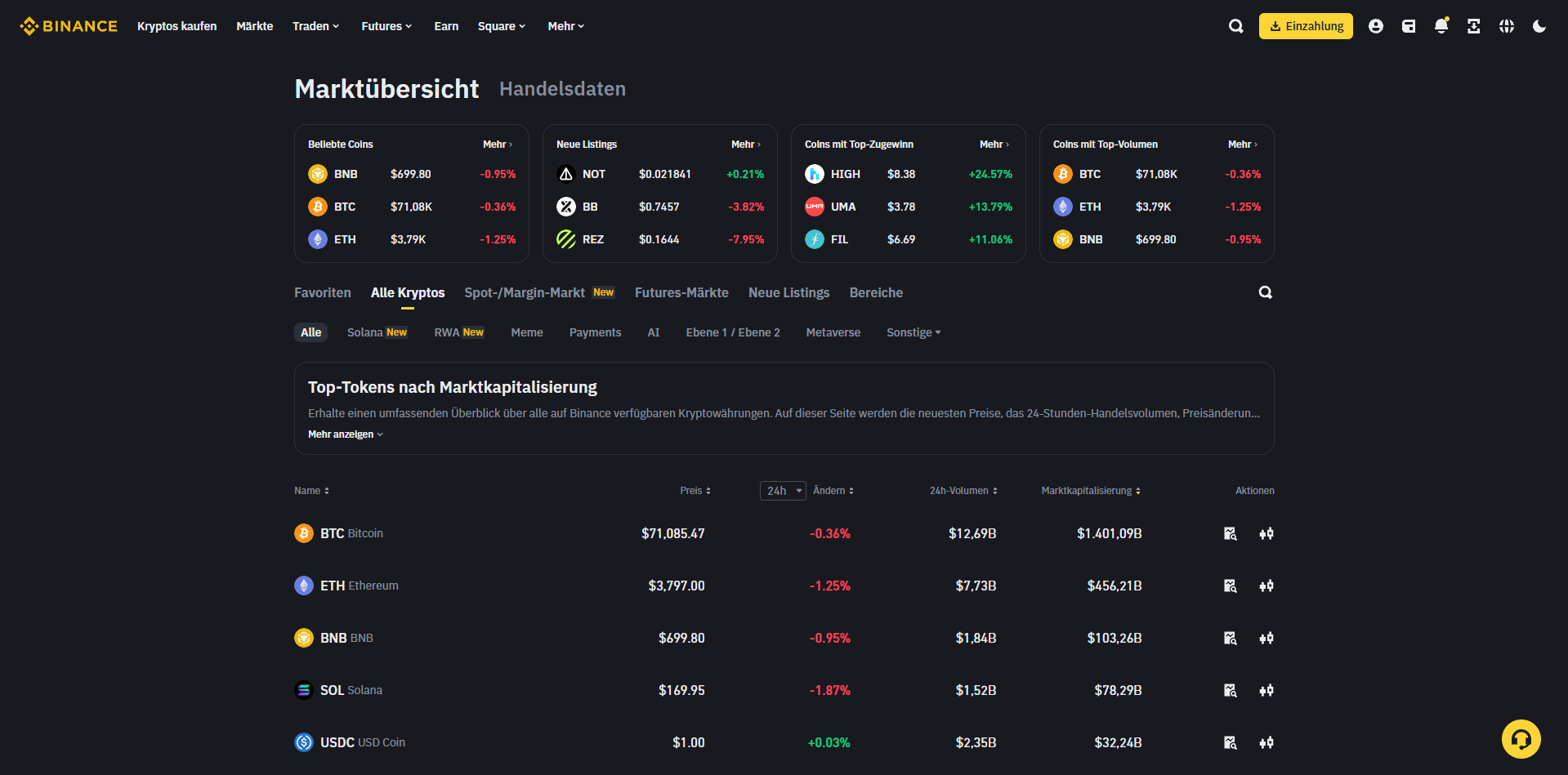
Task: Switch to the Alle Kryptos tab
Action: coord(408,292)
